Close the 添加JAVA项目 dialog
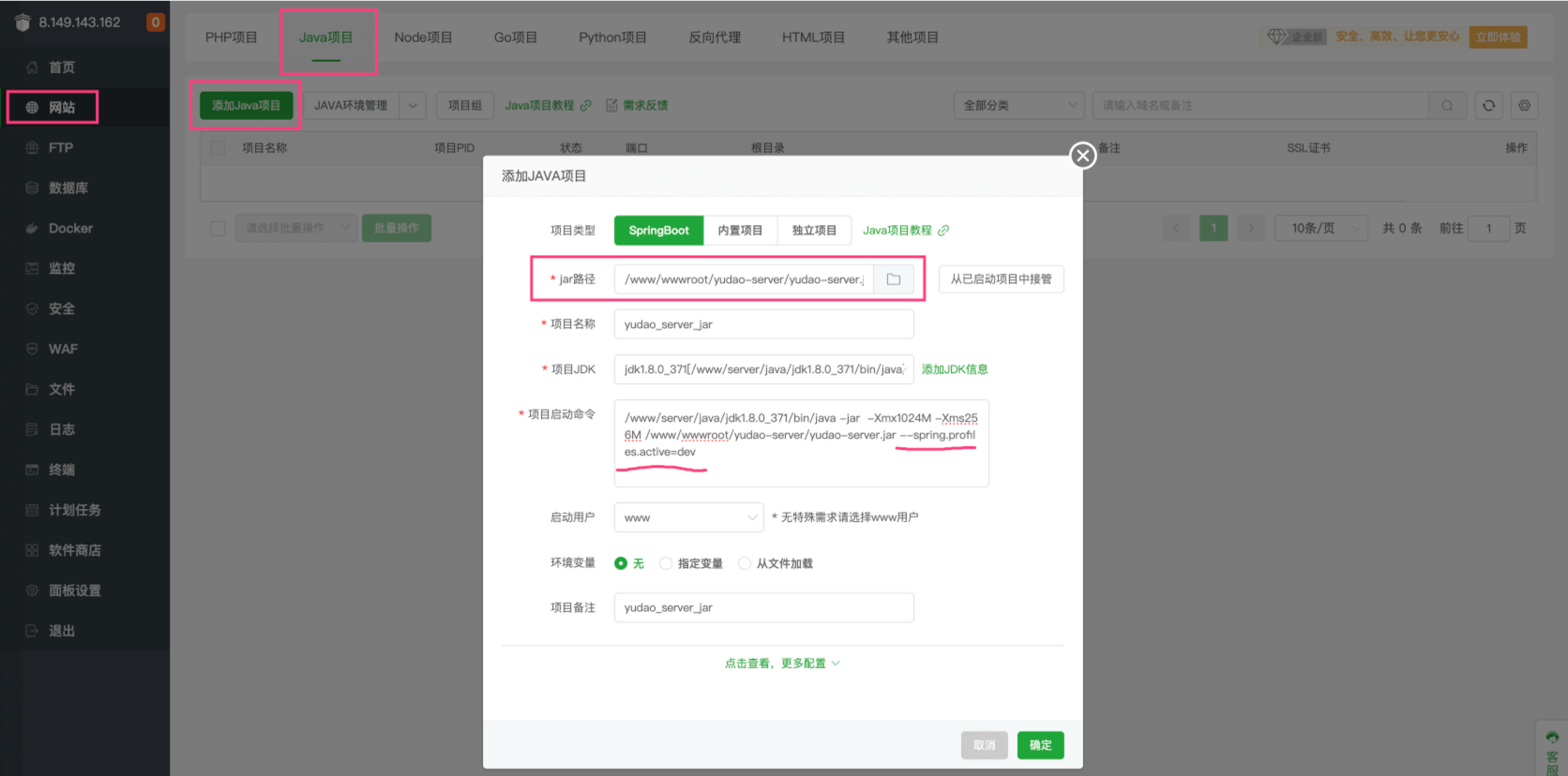 click(1083, 156)
